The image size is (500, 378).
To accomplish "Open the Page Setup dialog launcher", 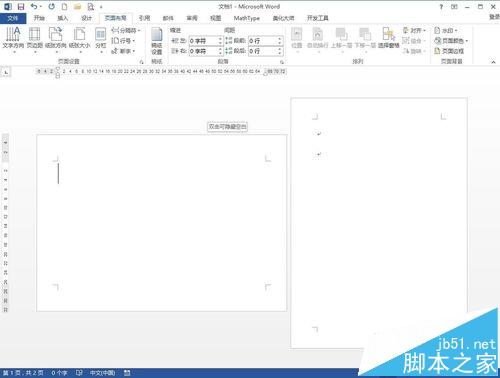I will [141, 62].
